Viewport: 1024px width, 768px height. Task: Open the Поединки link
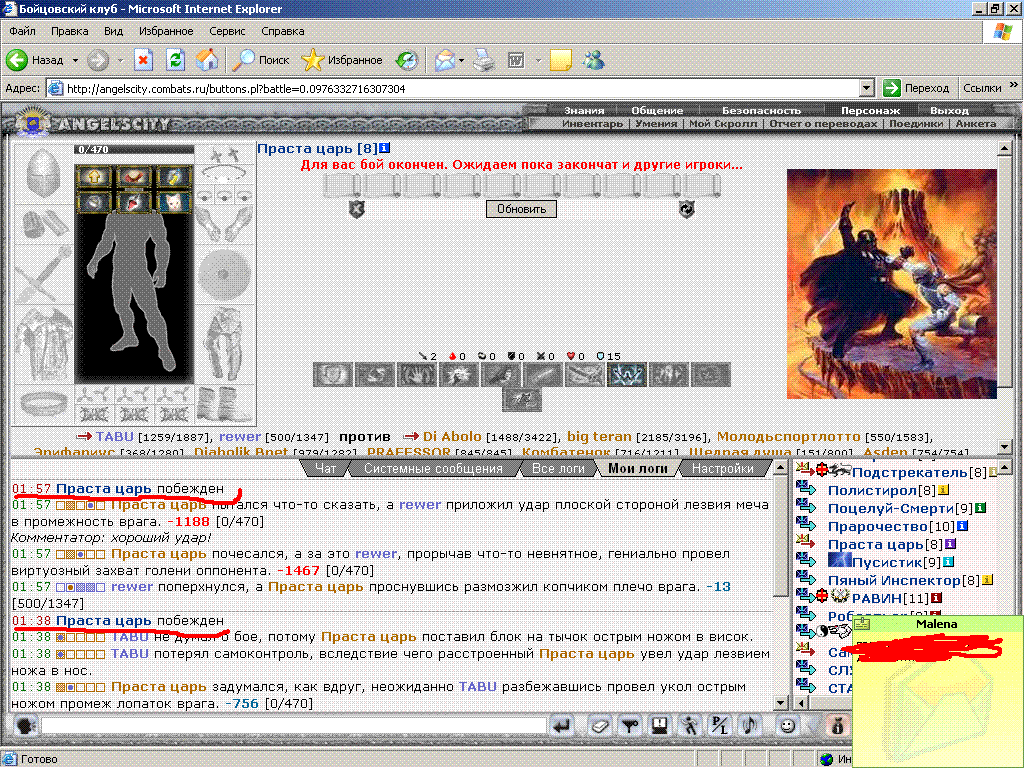pos(916,123)
